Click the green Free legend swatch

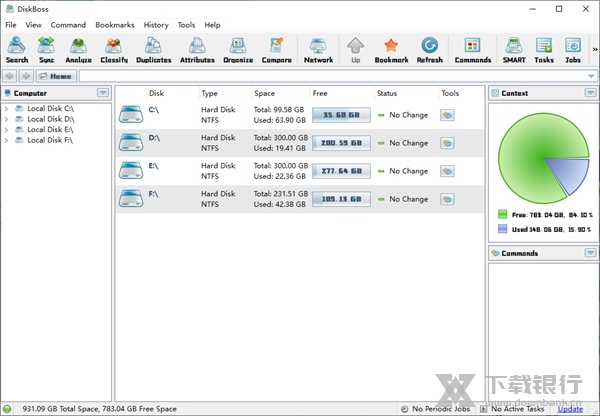pyautogui.click(x=502, y=213)
